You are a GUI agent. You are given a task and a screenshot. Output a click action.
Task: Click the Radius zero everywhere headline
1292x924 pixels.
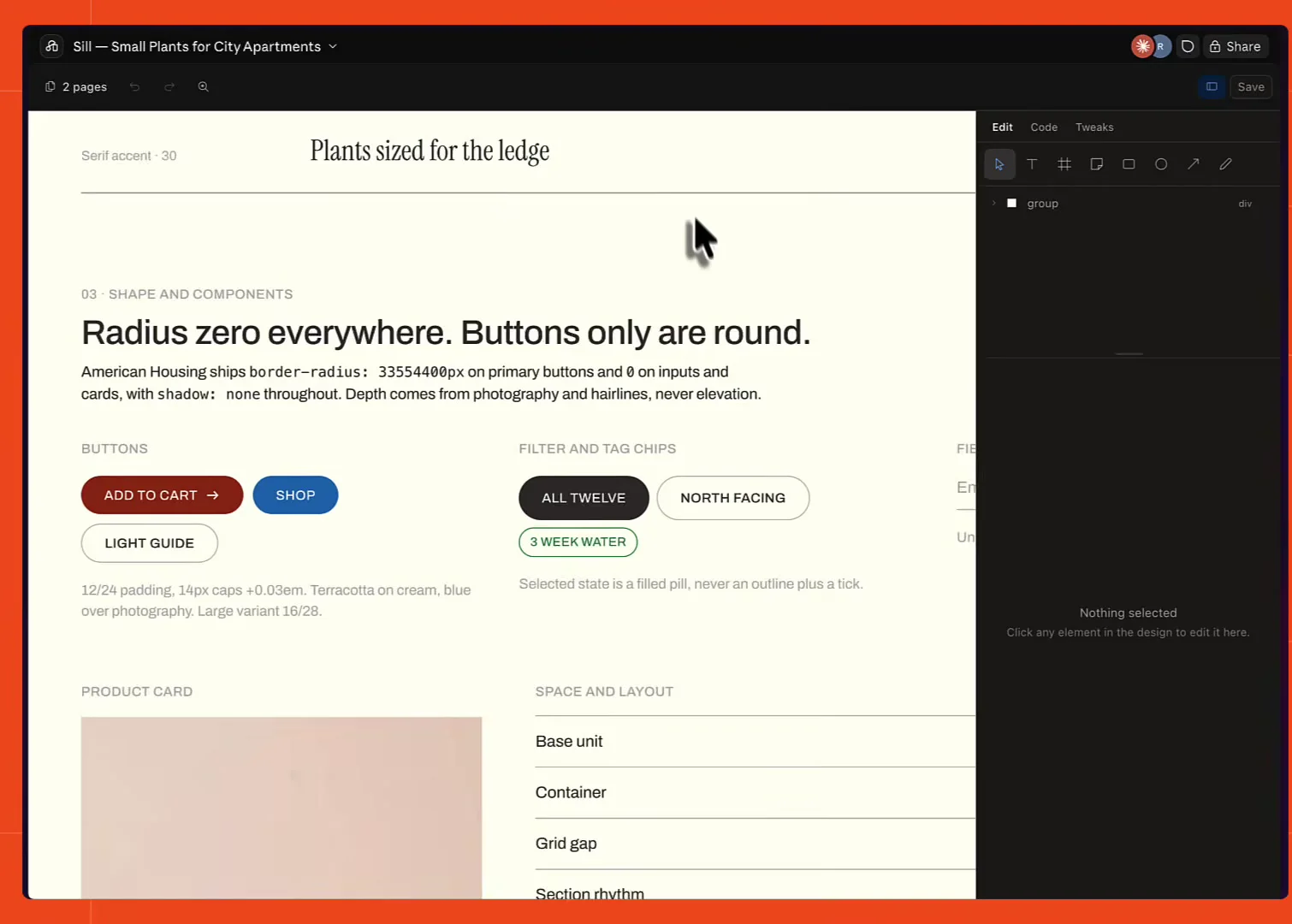pyautogui.click(x=446, y=333)
